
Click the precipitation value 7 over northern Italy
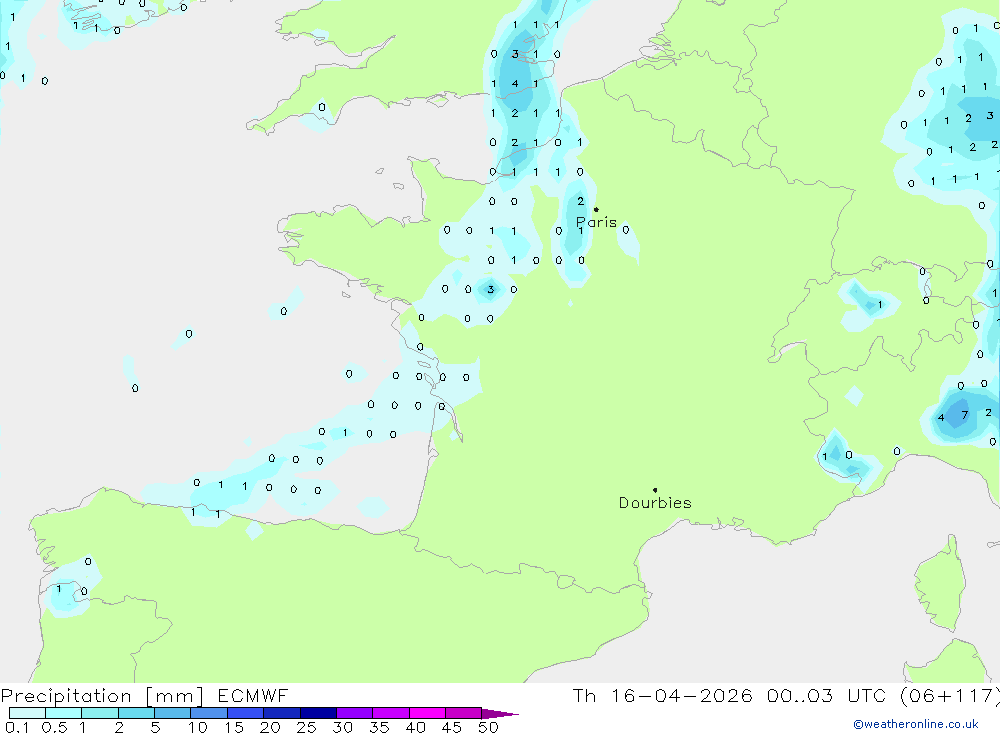[x=964, y=415]
